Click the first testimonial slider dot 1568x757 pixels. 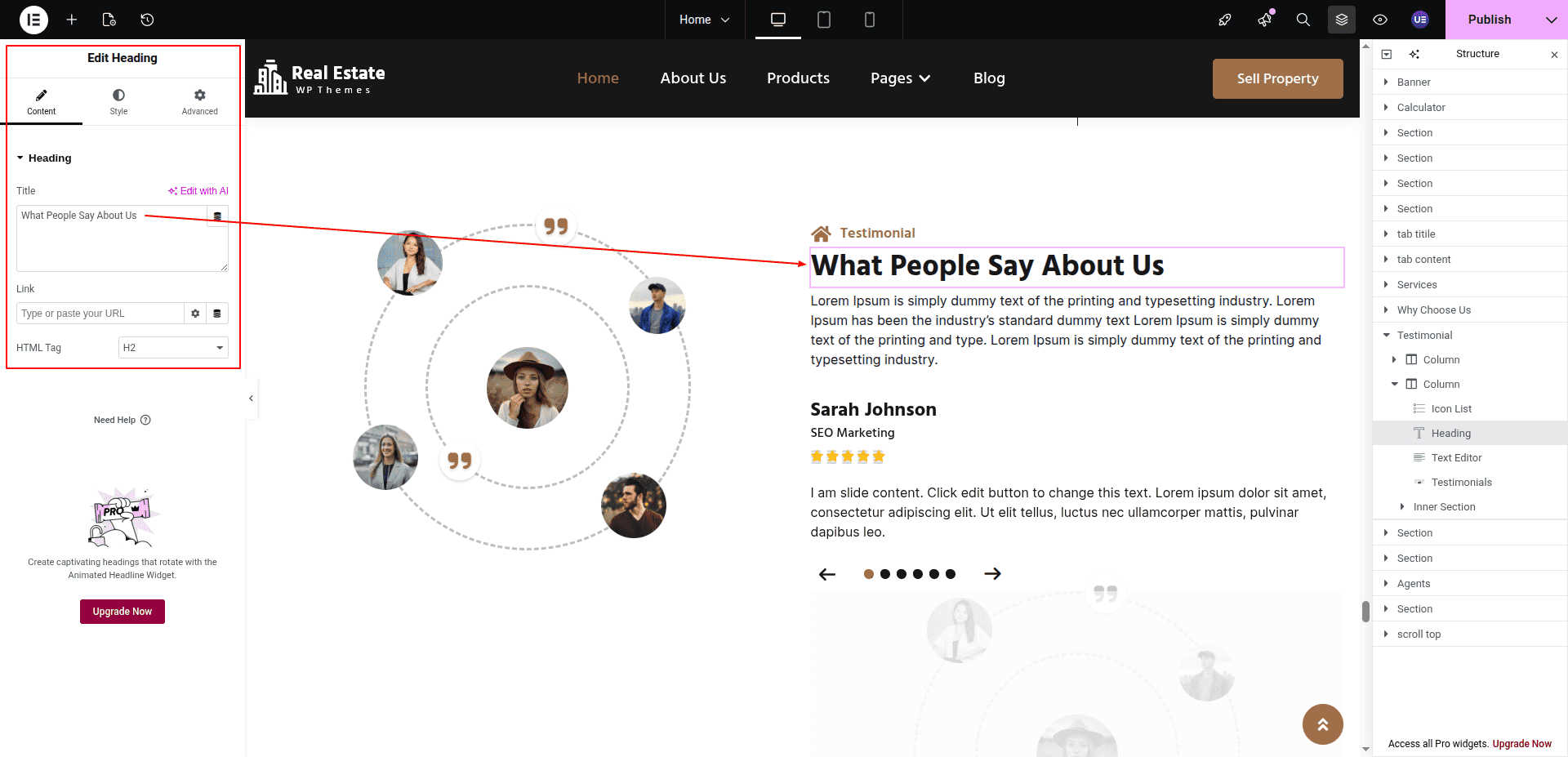click(869, 574)
